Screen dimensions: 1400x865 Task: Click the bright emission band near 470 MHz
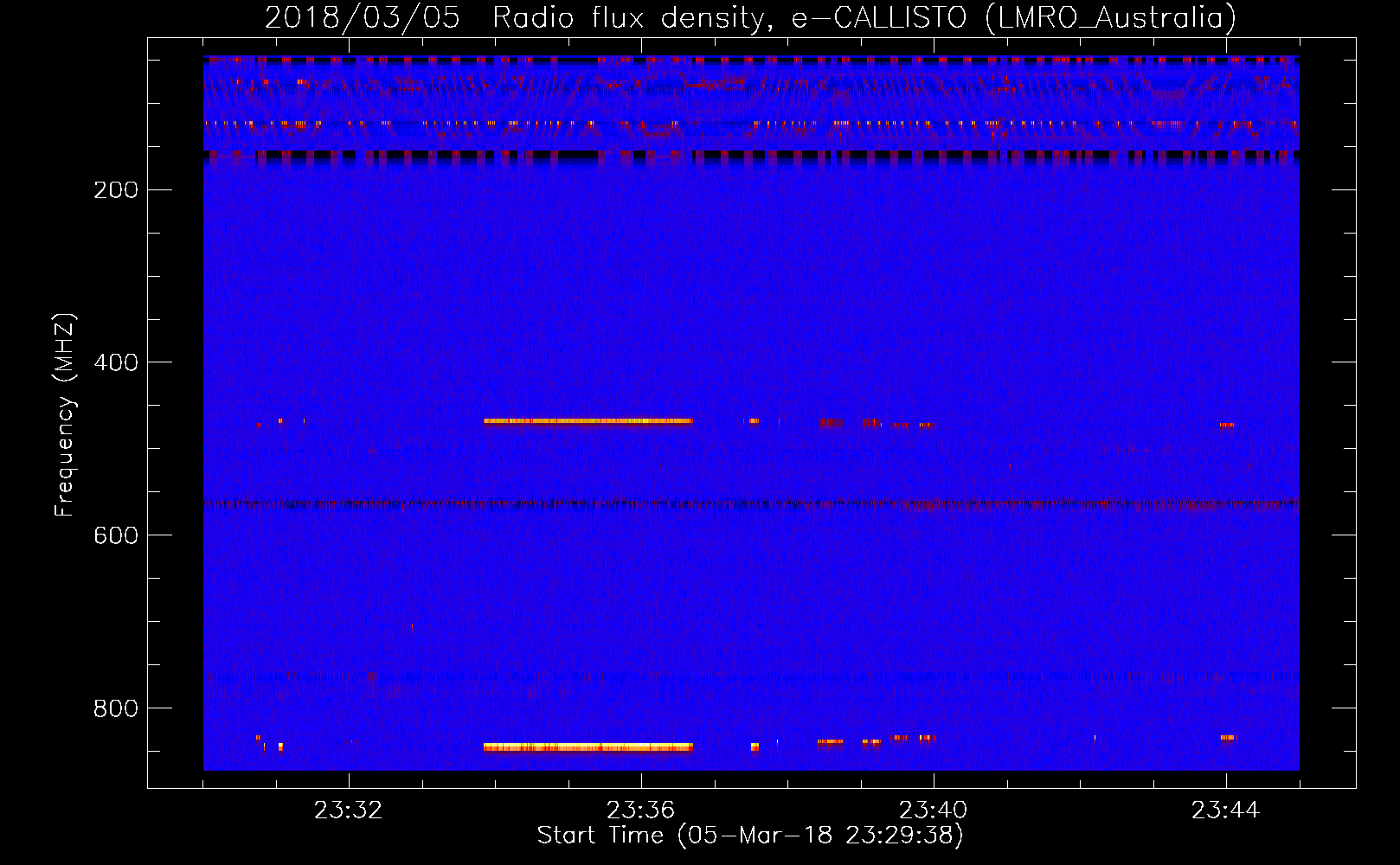(x=588, y=422)
